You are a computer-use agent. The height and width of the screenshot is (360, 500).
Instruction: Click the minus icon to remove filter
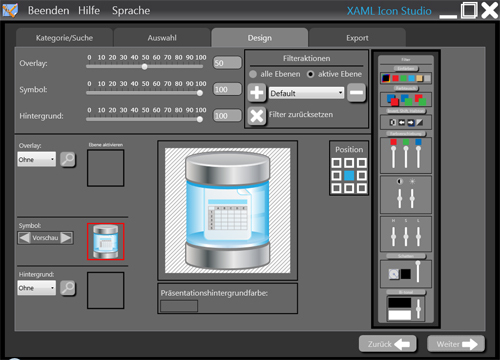pos(356,92)
